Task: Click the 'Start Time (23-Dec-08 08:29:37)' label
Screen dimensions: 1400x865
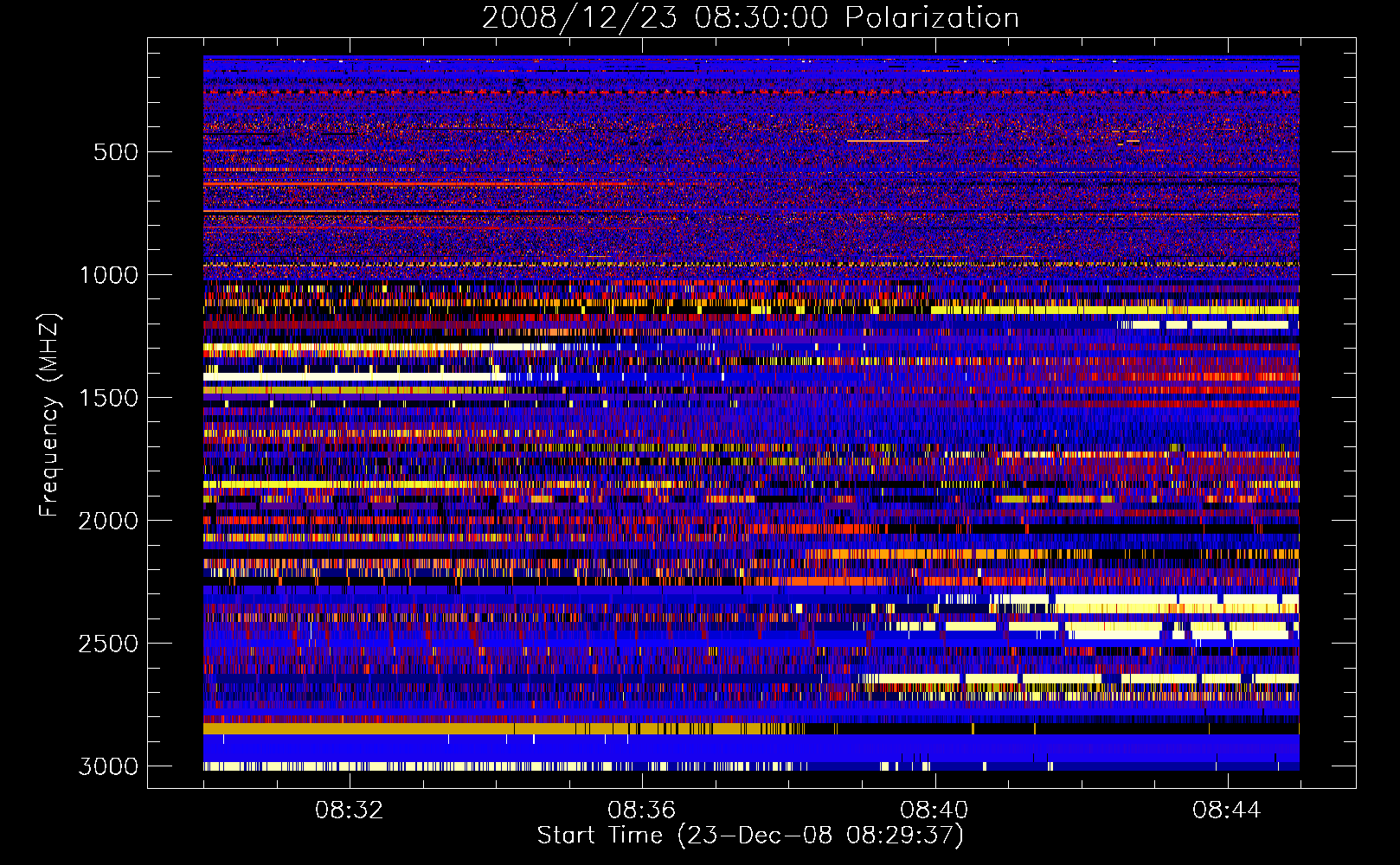Action: pyautogui.click(x=750, y=836)
